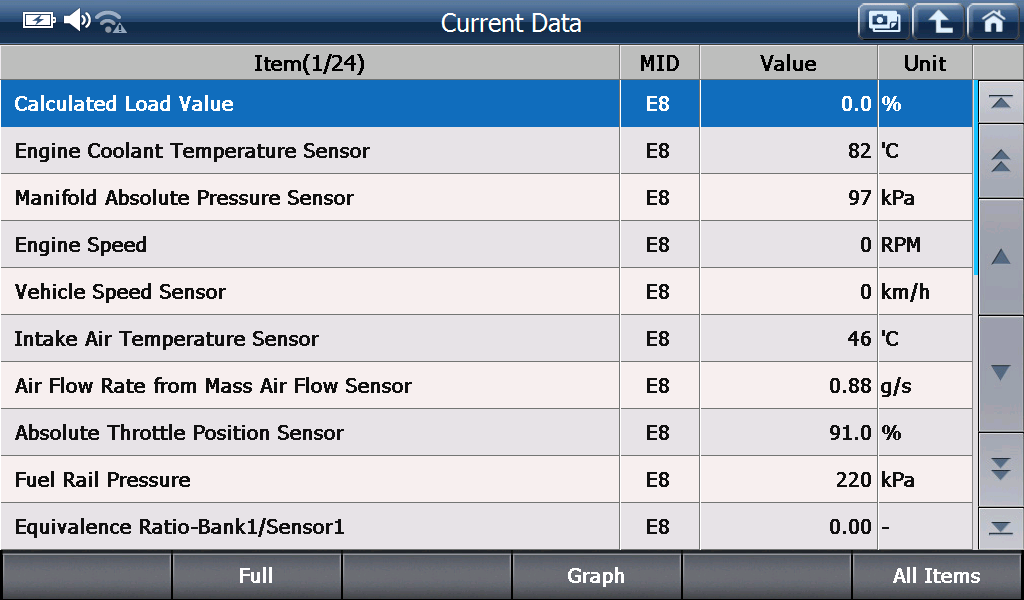
Task: Open the Full view button
Action: (x=256, y=576)
